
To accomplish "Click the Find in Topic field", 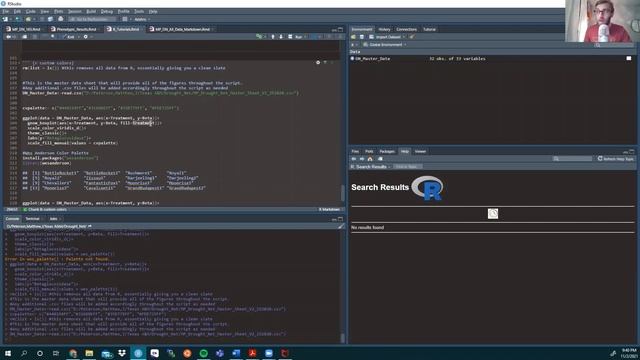I will pos(408,167).
